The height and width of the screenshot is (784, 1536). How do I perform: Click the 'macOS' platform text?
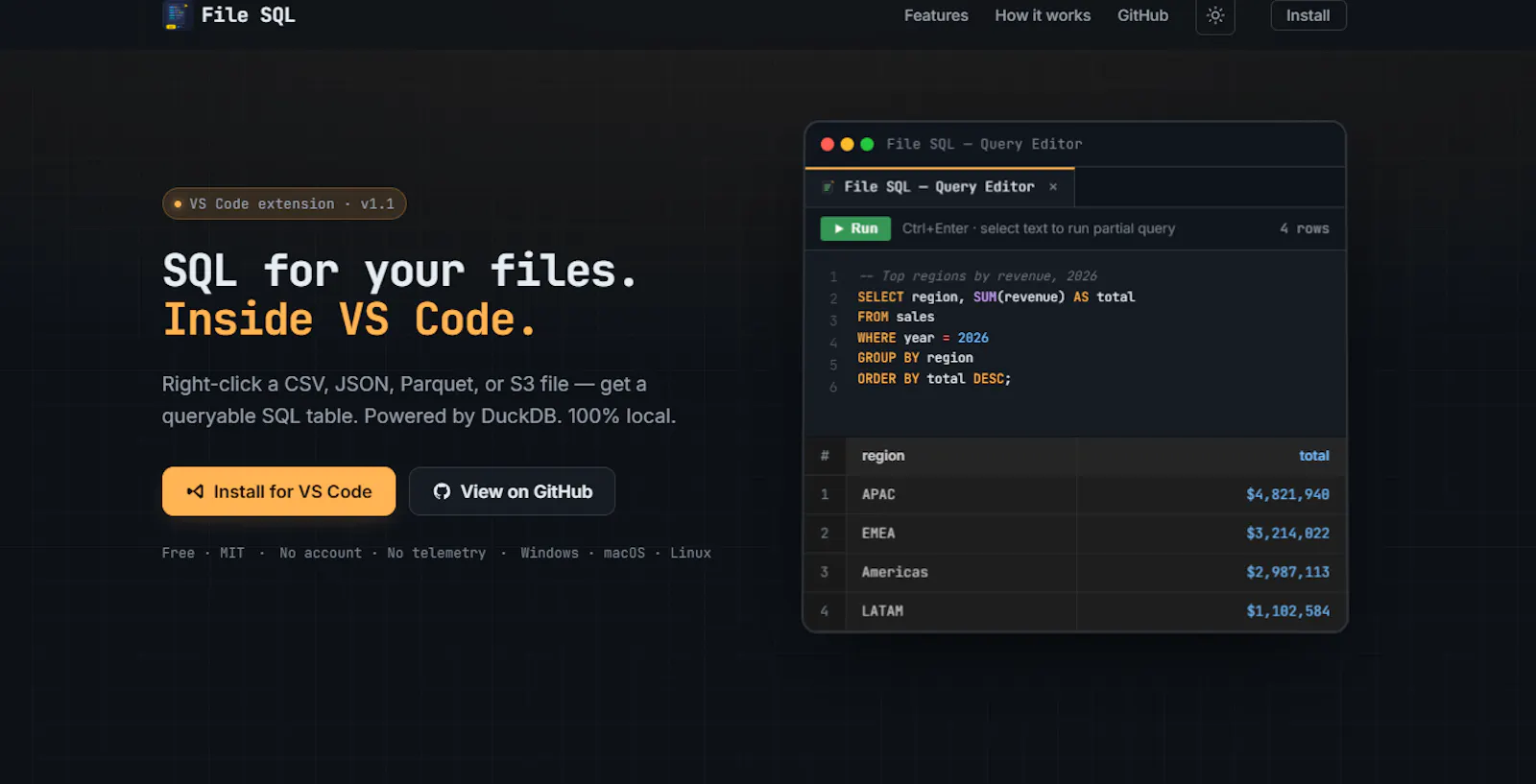tap(624, 553)
